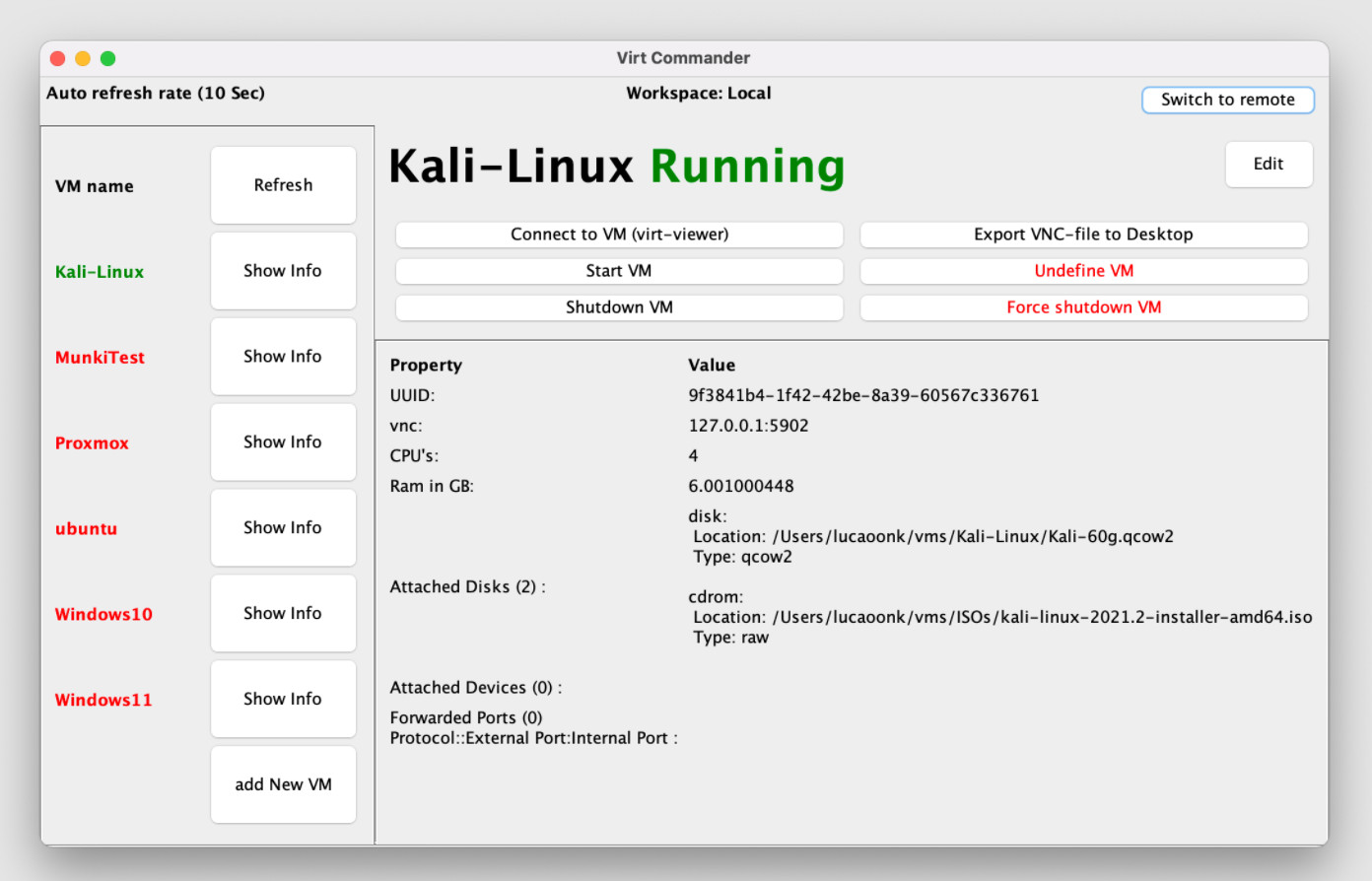This screenshot has width=1372, height=881.
Task: Show Info for Windows10 VM
Action: point(283,614)
